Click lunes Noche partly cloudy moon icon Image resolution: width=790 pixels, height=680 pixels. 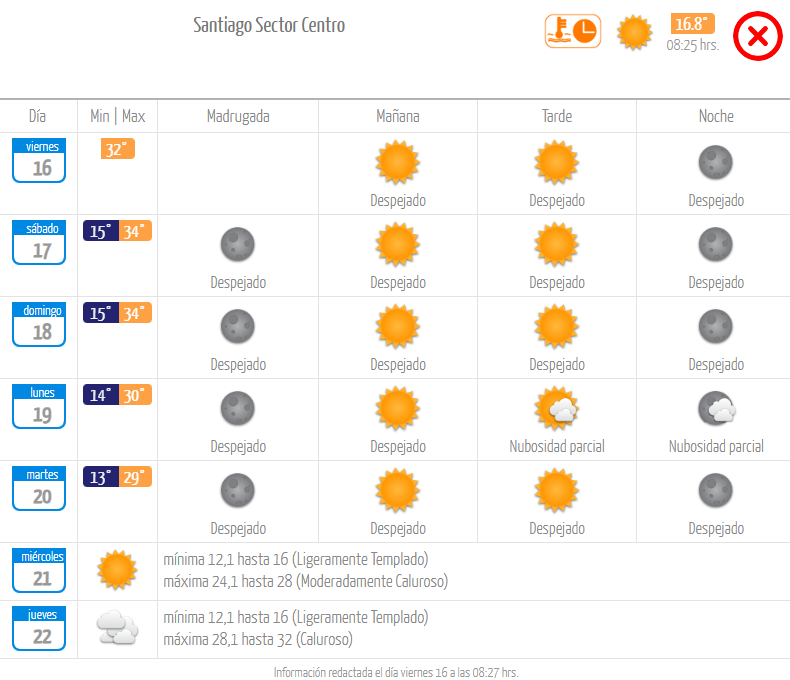tap(716, 409)
